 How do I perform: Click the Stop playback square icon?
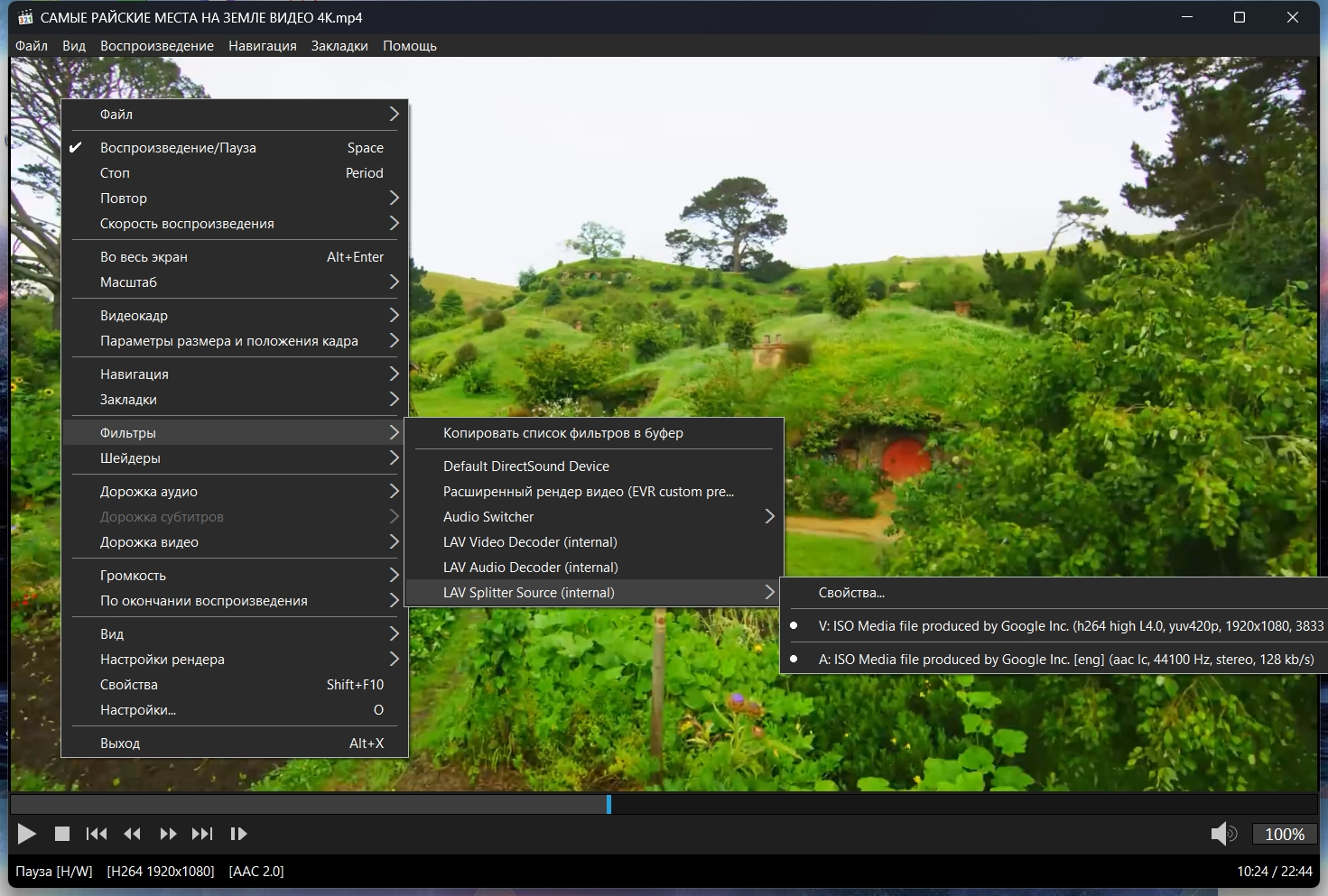point(62,834)
